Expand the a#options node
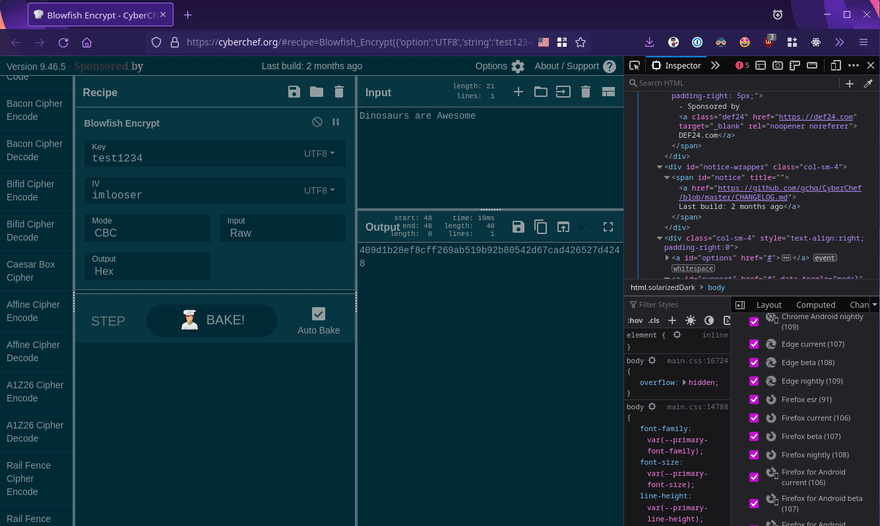880x526 pixels. tap(667, 258)
